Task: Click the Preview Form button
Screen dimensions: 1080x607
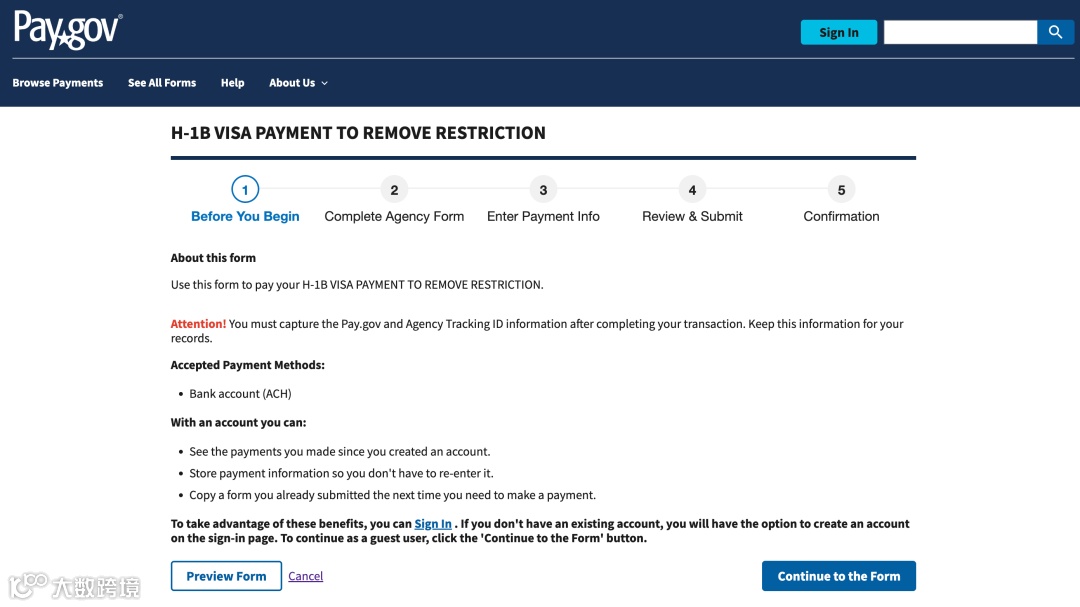Action: coord(226,576)
